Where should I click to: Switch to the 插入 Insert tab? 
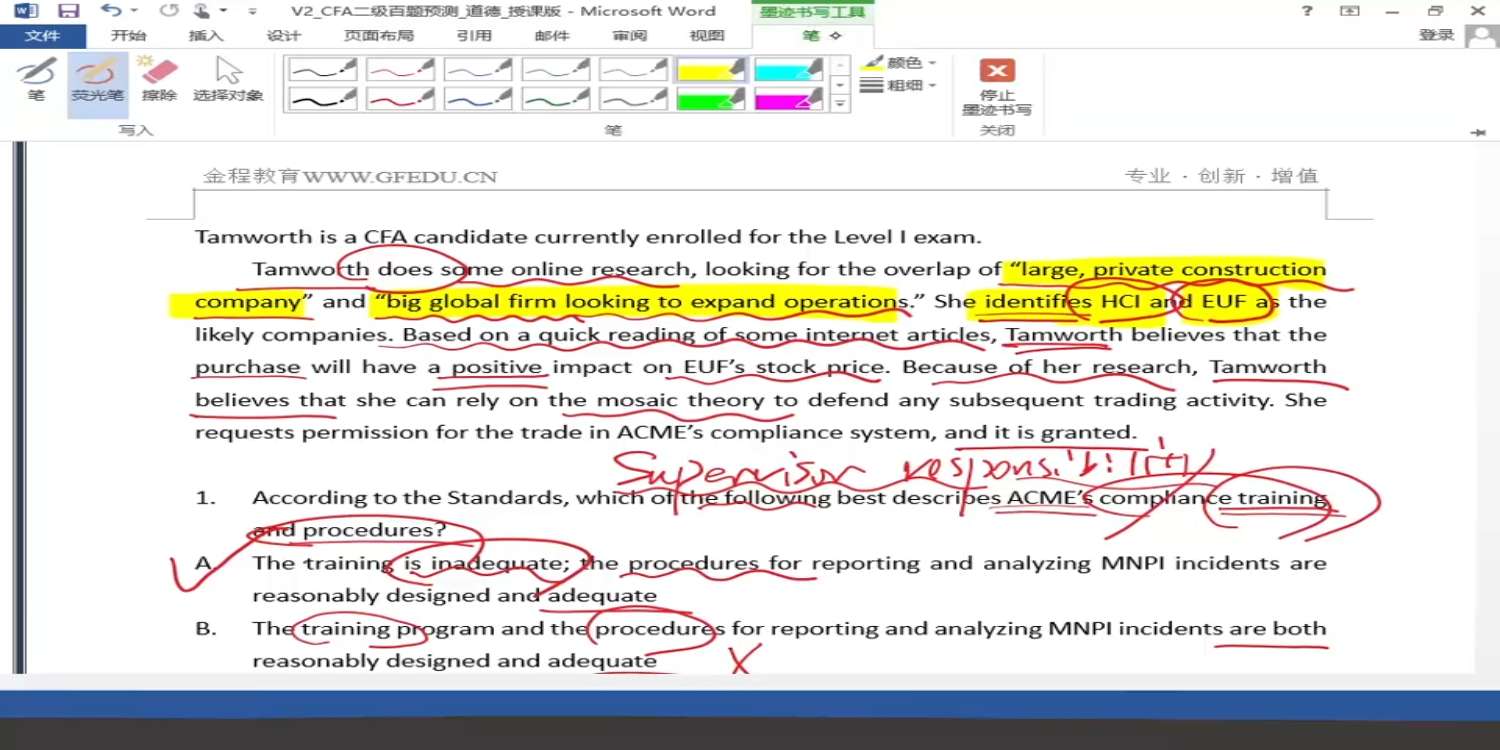[206, 36]
